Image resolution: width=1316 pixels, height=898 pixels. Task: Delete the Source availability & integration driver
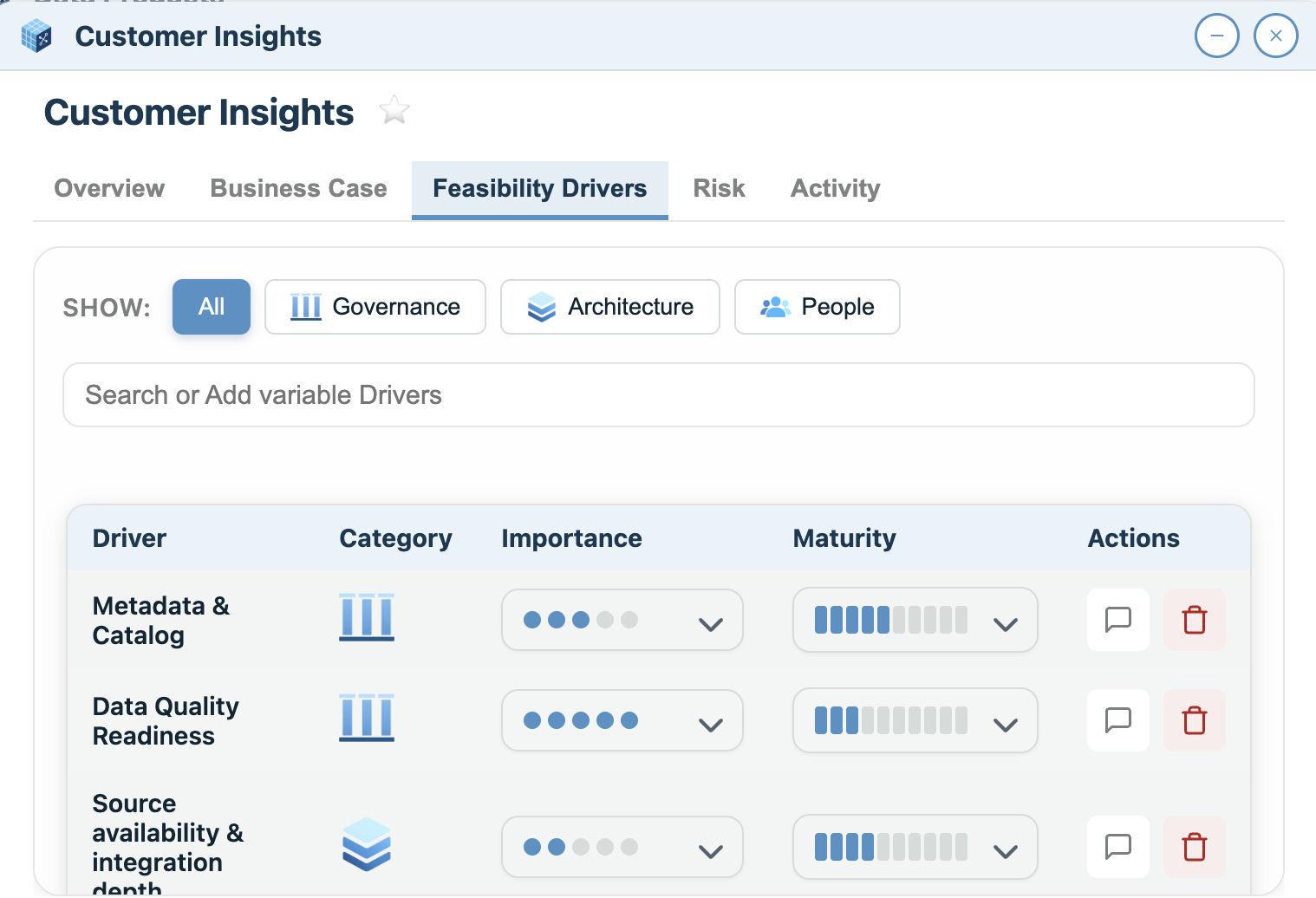coord(1194,847)
